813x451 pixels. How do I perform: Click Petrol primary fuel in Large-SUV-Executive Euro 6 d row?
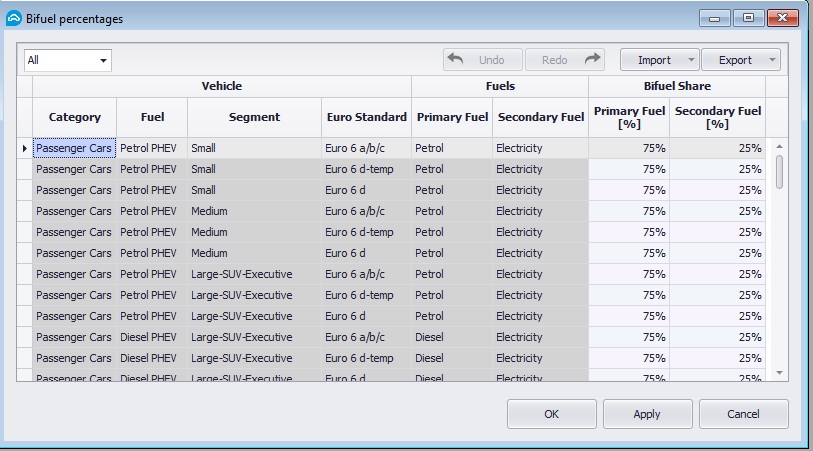(x=452, y=316)
